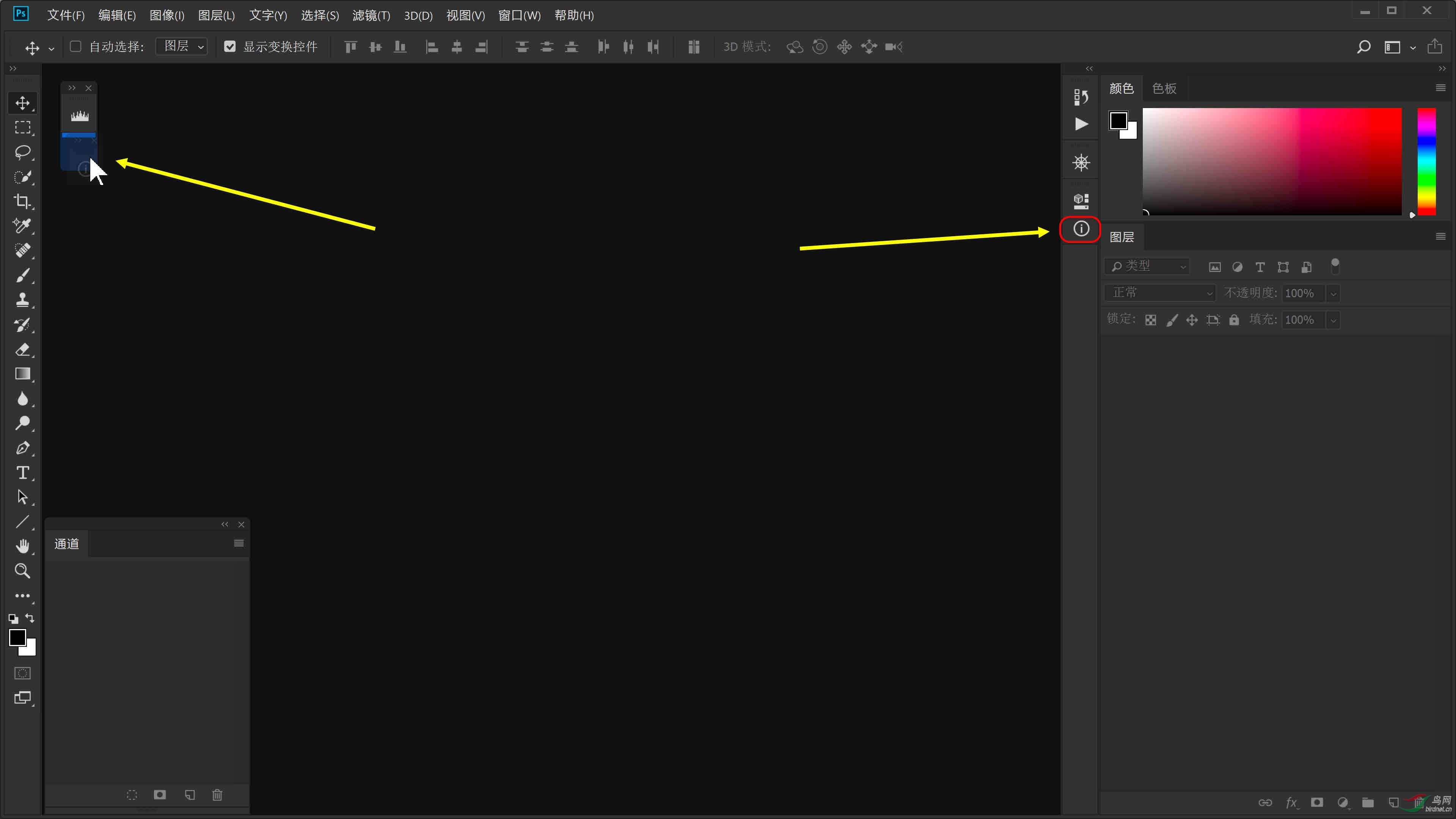Screen dimensions: 1456x819
Task: Open the Actions panel play icon
Action: pos(1081,124)
